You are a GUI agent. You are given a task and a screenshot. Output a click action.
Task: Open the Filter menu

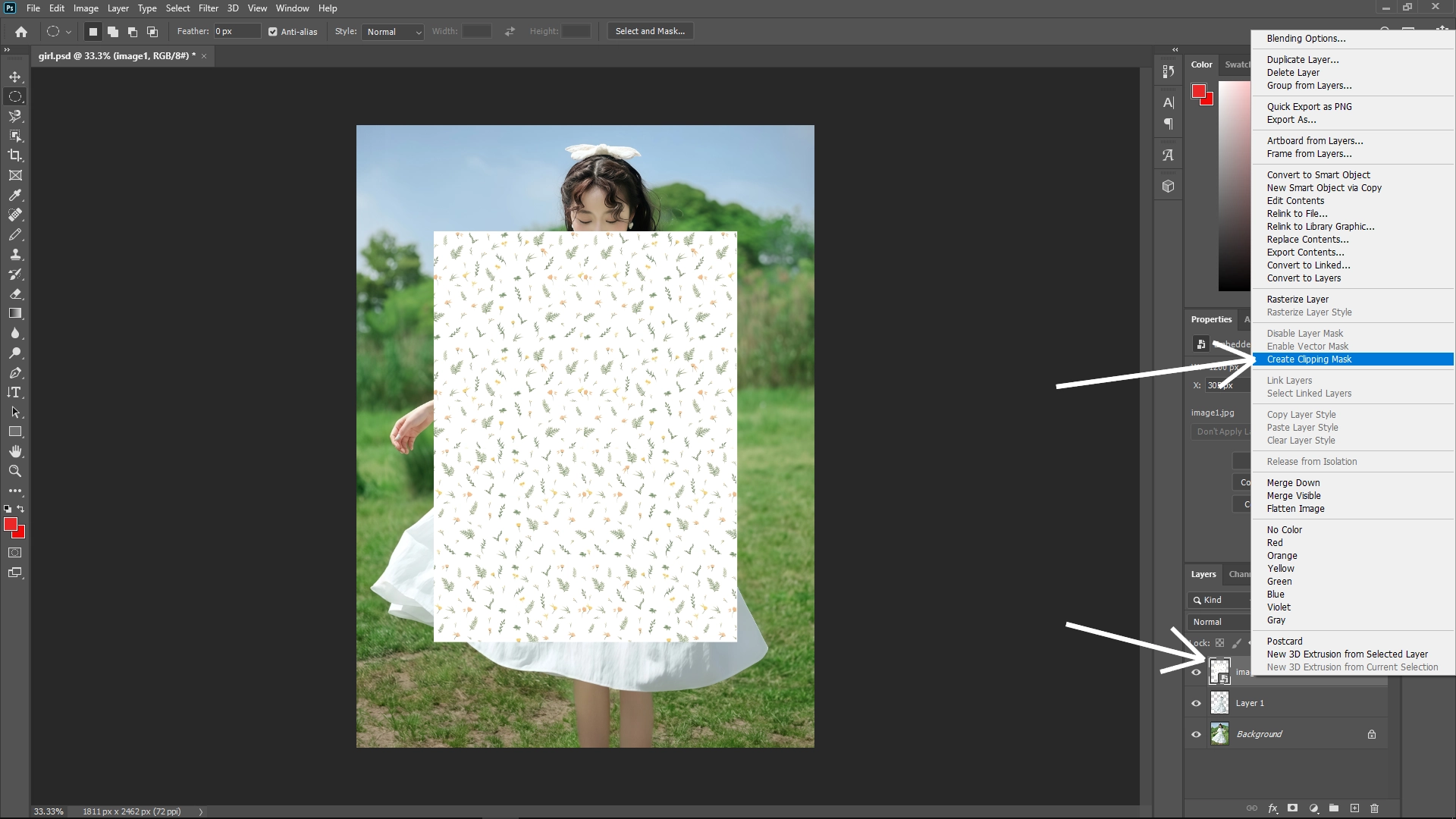pos(209,8)
